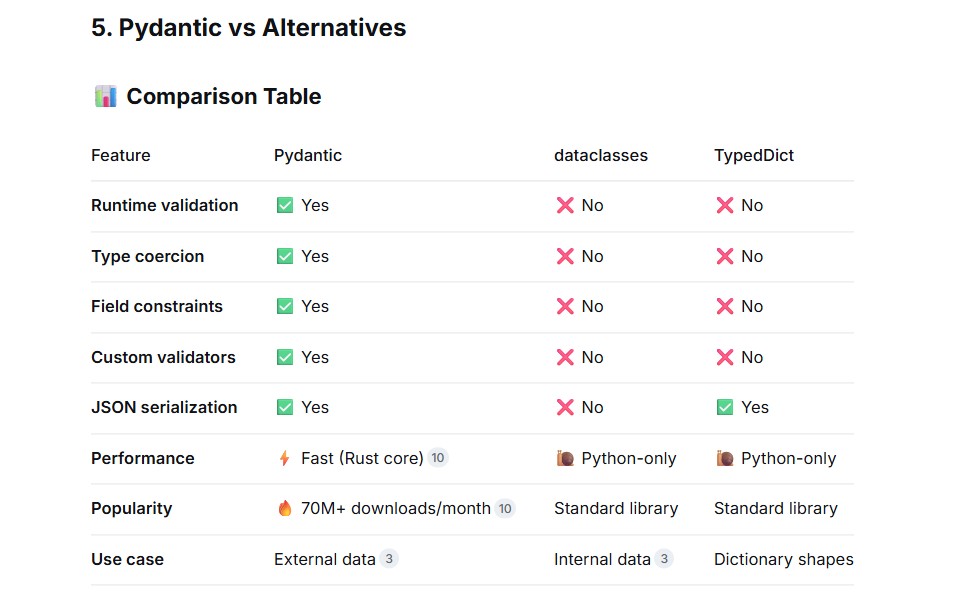The height and width of the screenshot is (601, 975).
Task: Click the fire icon next to 70M+ downloads/month
Action: coord(285,508)
